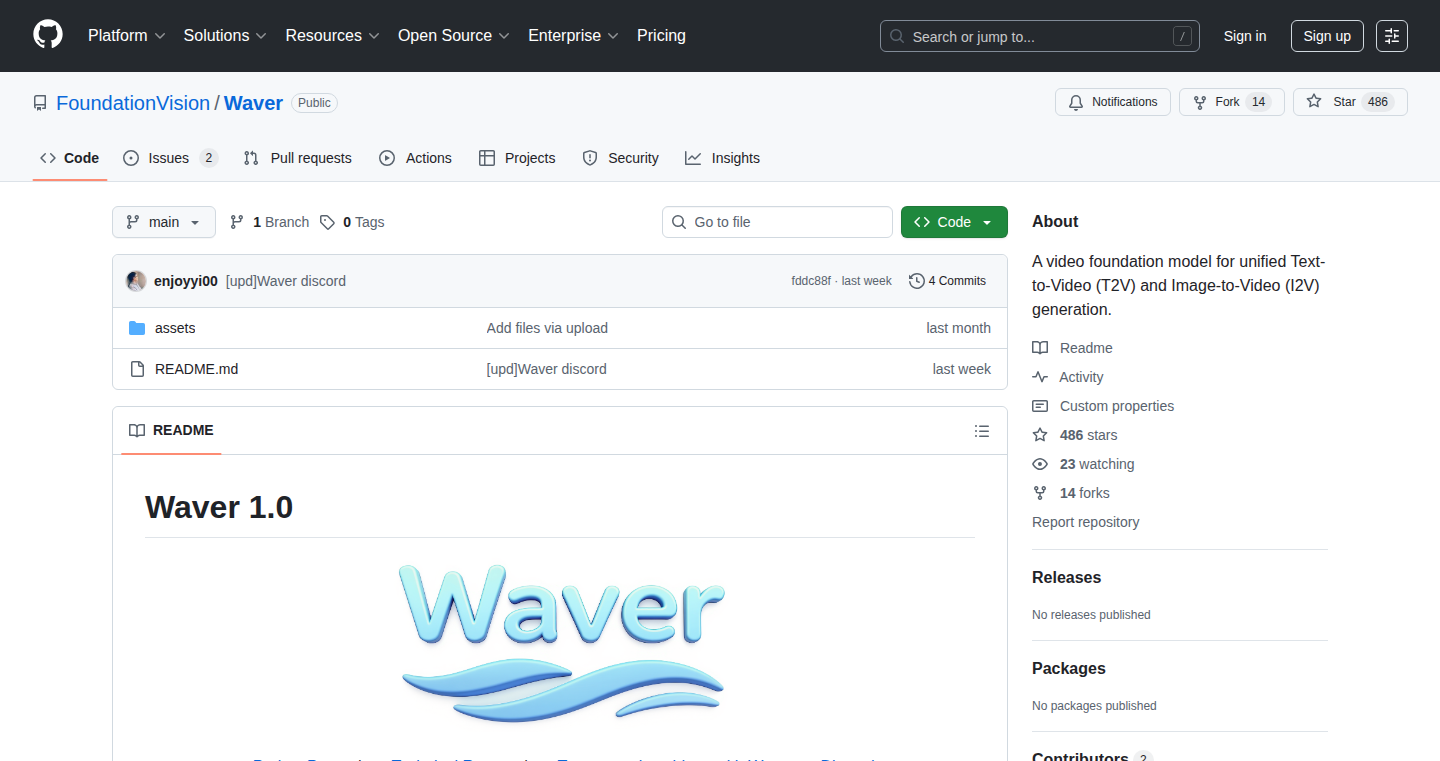Open the README.md file
Viewport: 1440px width, 761px height.
(x=196, y=369)
